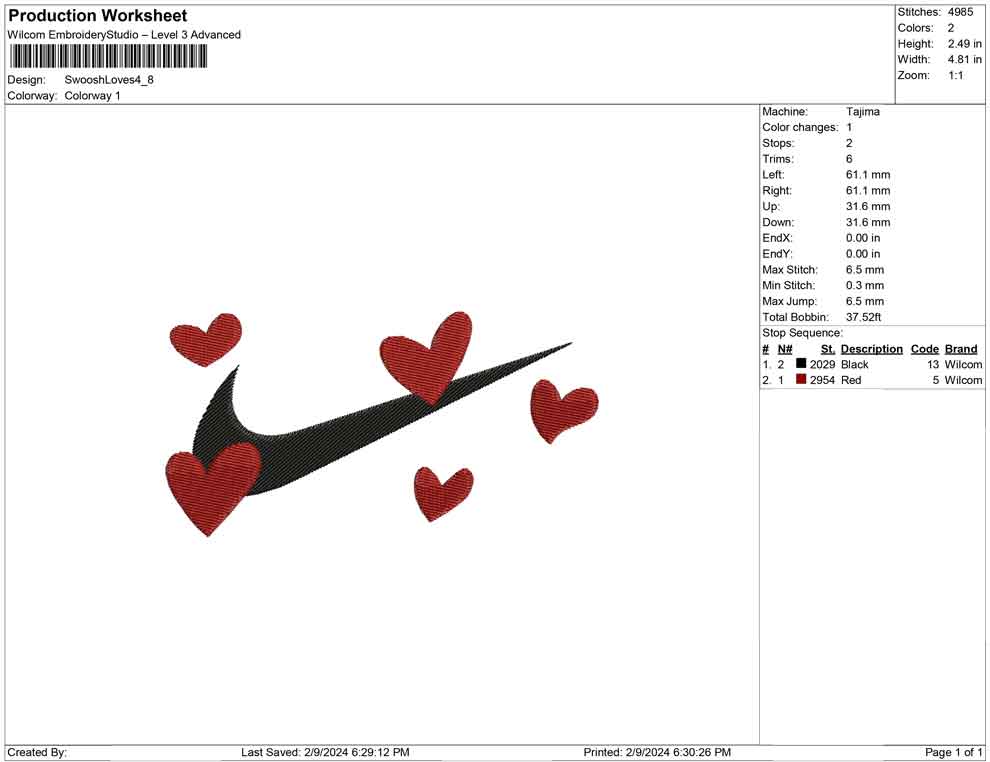
Task: Click the machine value 'Tajima'
Action: pyautogui.click(x=862, y=112)
